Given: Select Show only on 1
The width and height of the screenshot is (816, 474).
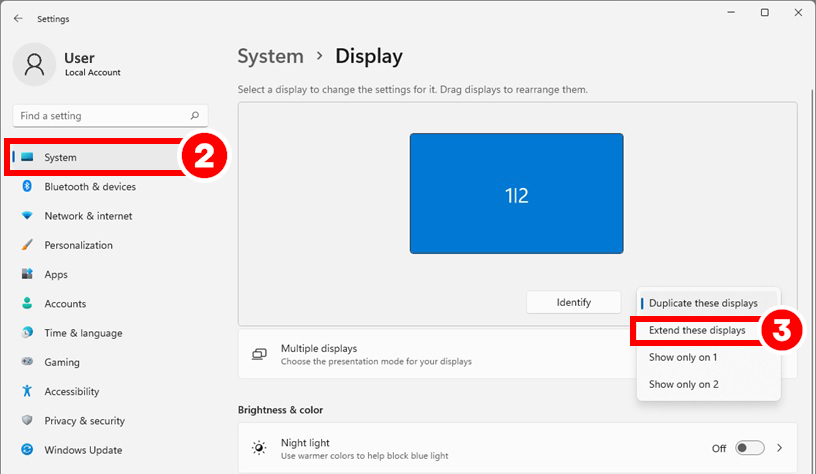Looking at the screenshot, I should coord(708,357).
